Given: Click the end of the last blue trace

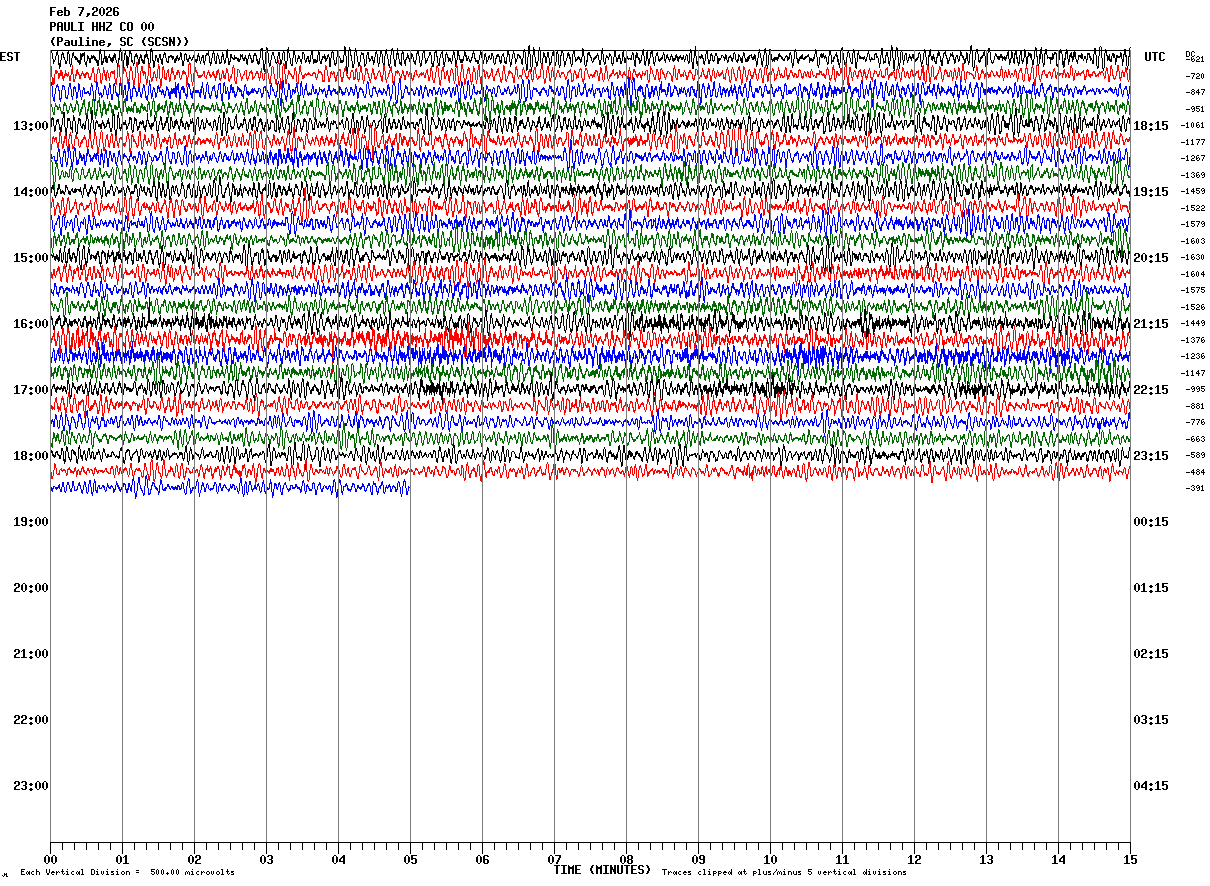Looking at the screenshot, I should pyautogui.click(x=409, y=488).
